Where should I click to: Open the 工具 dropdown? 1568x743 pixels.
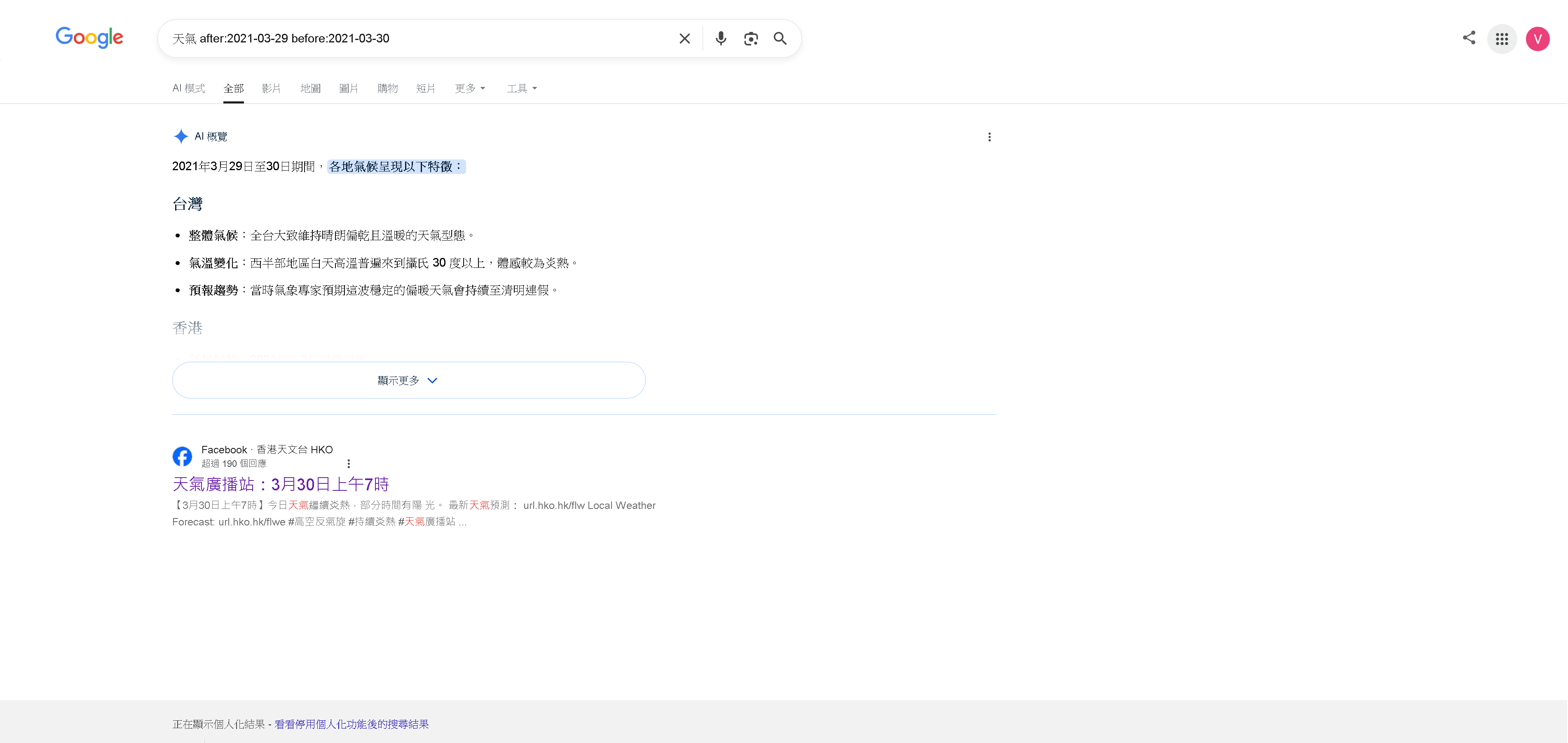pyautogui.click(x=522, y=88)
